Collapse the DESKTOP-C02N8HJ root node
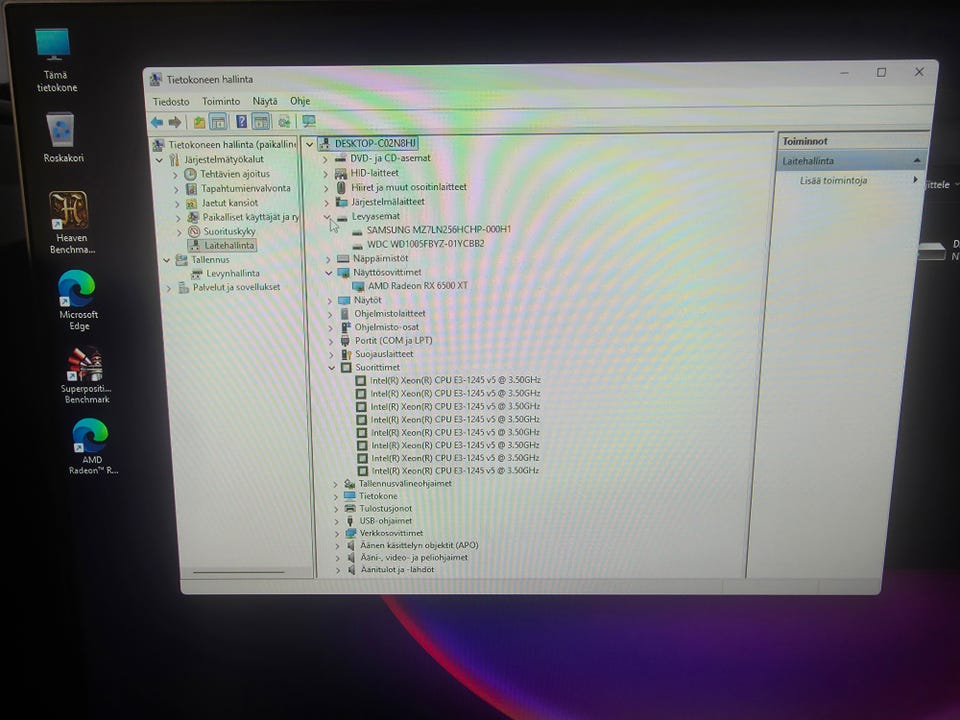 coord(310,144)
